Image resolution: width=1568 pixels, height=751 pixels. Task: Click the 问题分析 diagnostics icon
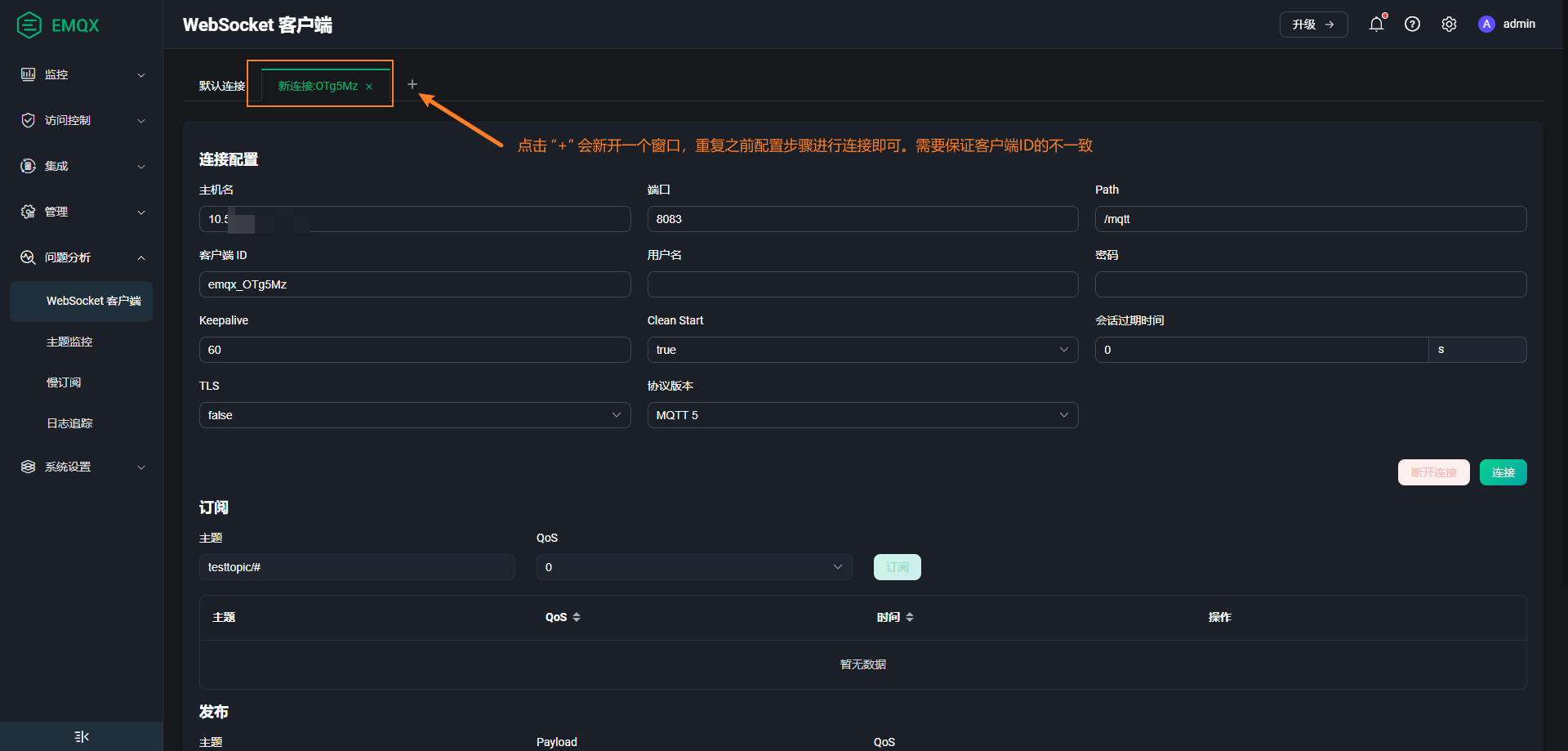pos(28,257)
